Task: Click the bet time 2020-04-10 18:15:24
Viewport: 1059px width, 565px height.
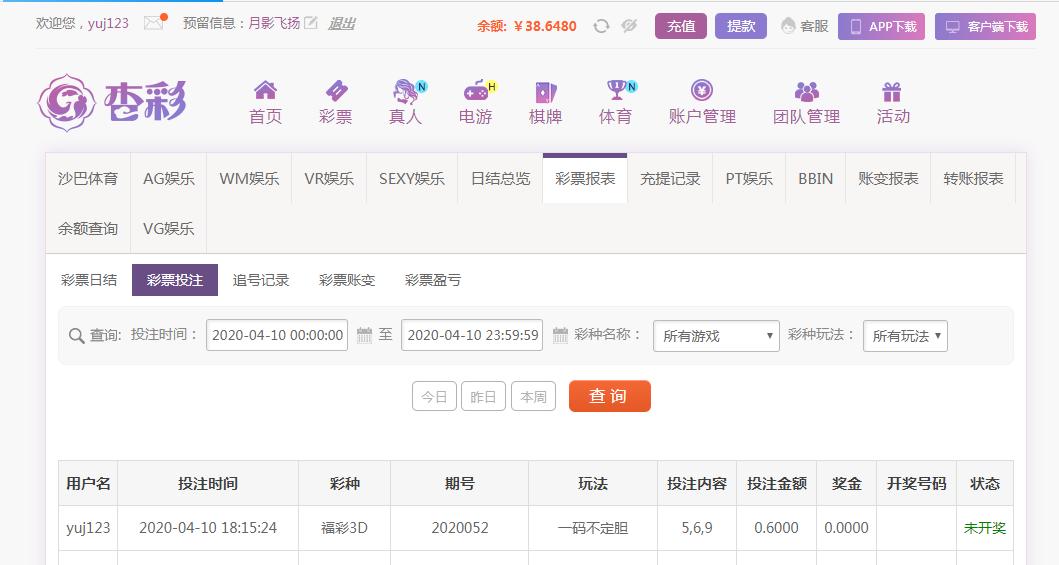Action: click(x=208, y=528)
